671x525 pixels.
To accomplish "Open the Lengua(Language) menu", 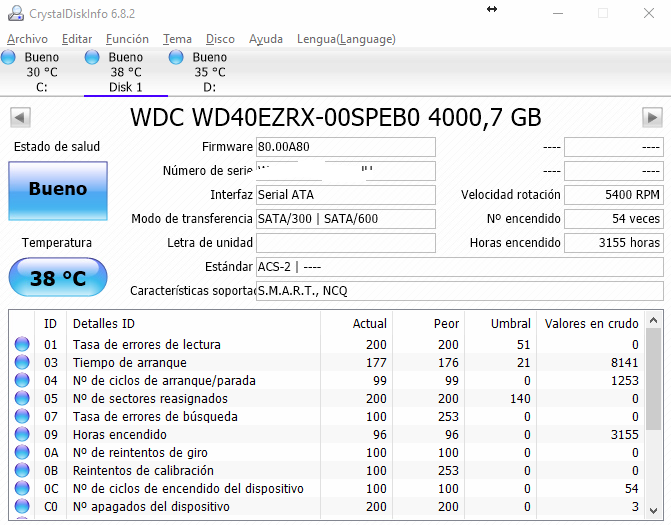I will tap(346, 39).
